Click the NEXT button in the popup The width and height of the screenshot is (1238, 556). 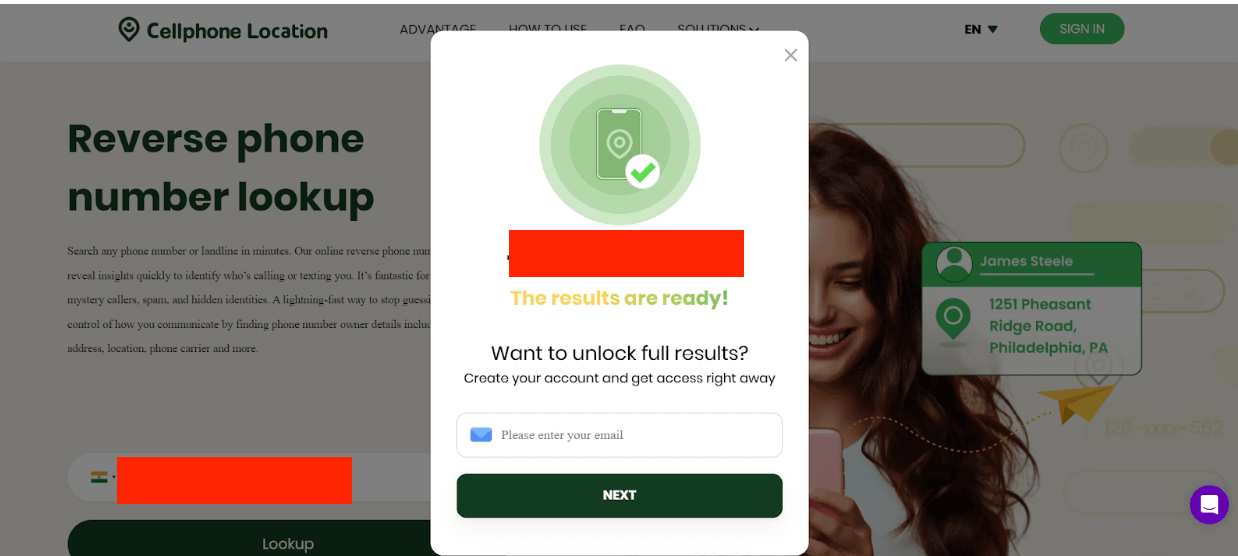[x=619, y=495]
